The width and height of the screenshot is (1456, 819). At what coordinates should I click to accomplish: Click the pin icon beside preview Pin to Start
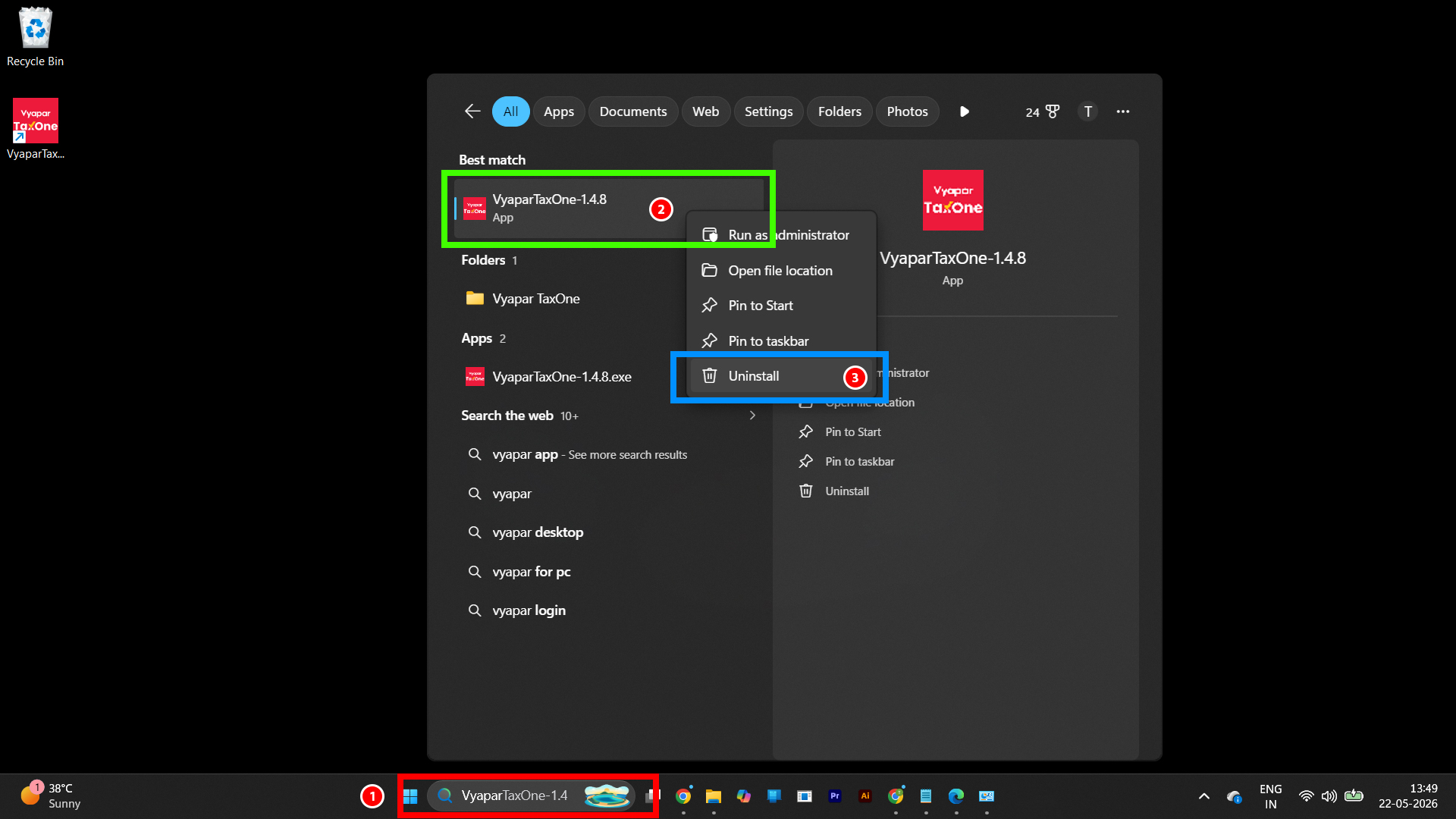[805, 432]
